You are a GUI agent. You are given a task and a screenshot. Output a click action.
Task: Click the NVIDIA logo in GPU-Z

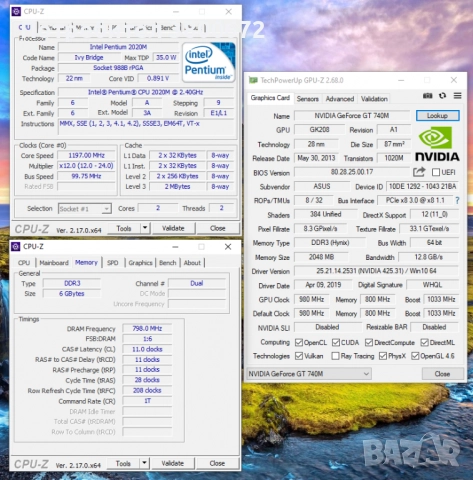(x=437, y=145)
